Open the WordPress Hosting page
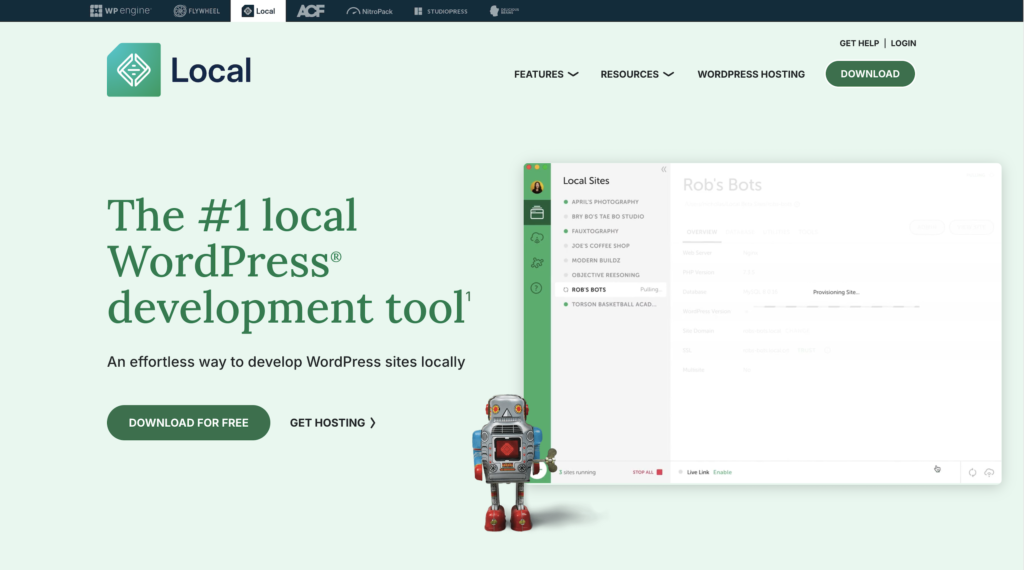The image size is (1024, 570). (x=751, y=74)
